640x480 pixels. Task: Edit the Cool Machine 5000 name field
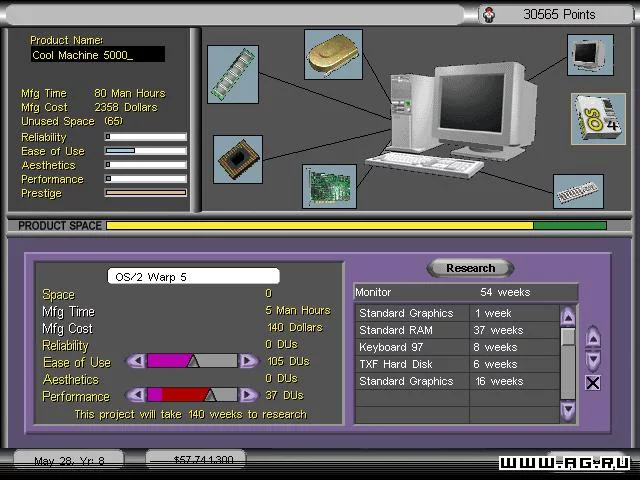click(x=98, y=54)
